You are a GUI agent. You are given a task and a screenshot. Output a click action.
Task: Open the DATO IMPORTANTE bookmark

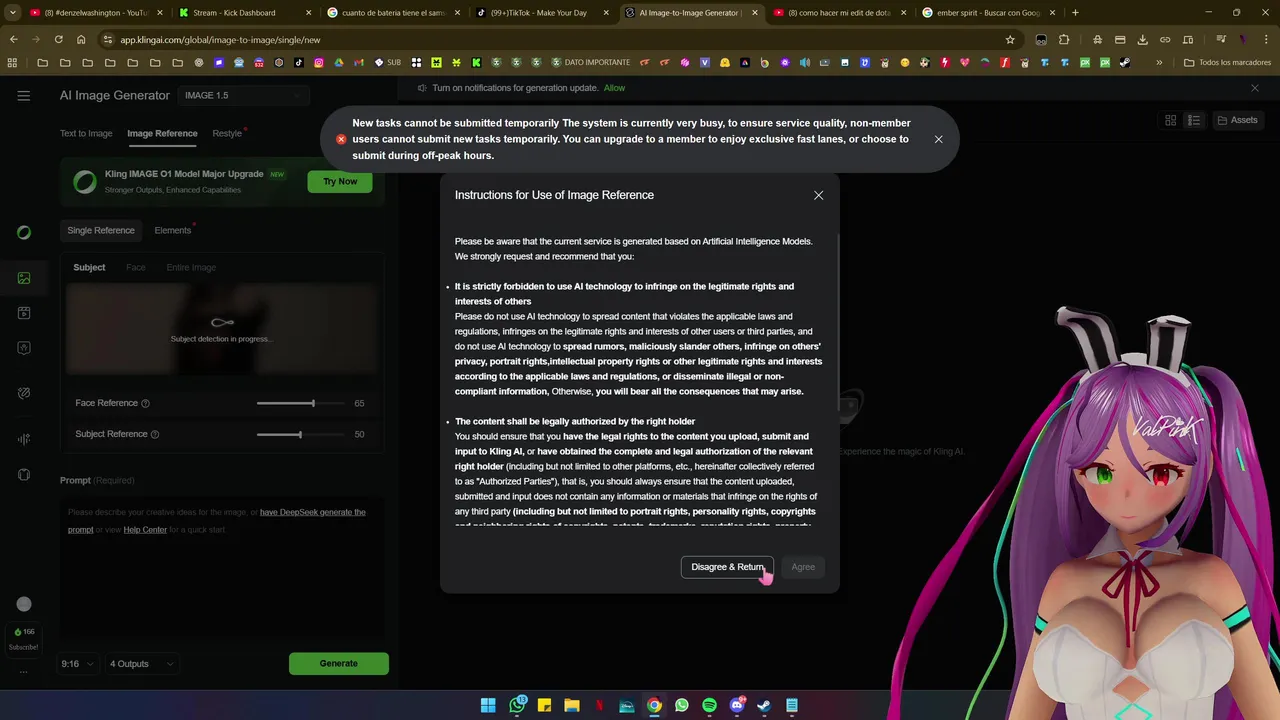(590, 62)
